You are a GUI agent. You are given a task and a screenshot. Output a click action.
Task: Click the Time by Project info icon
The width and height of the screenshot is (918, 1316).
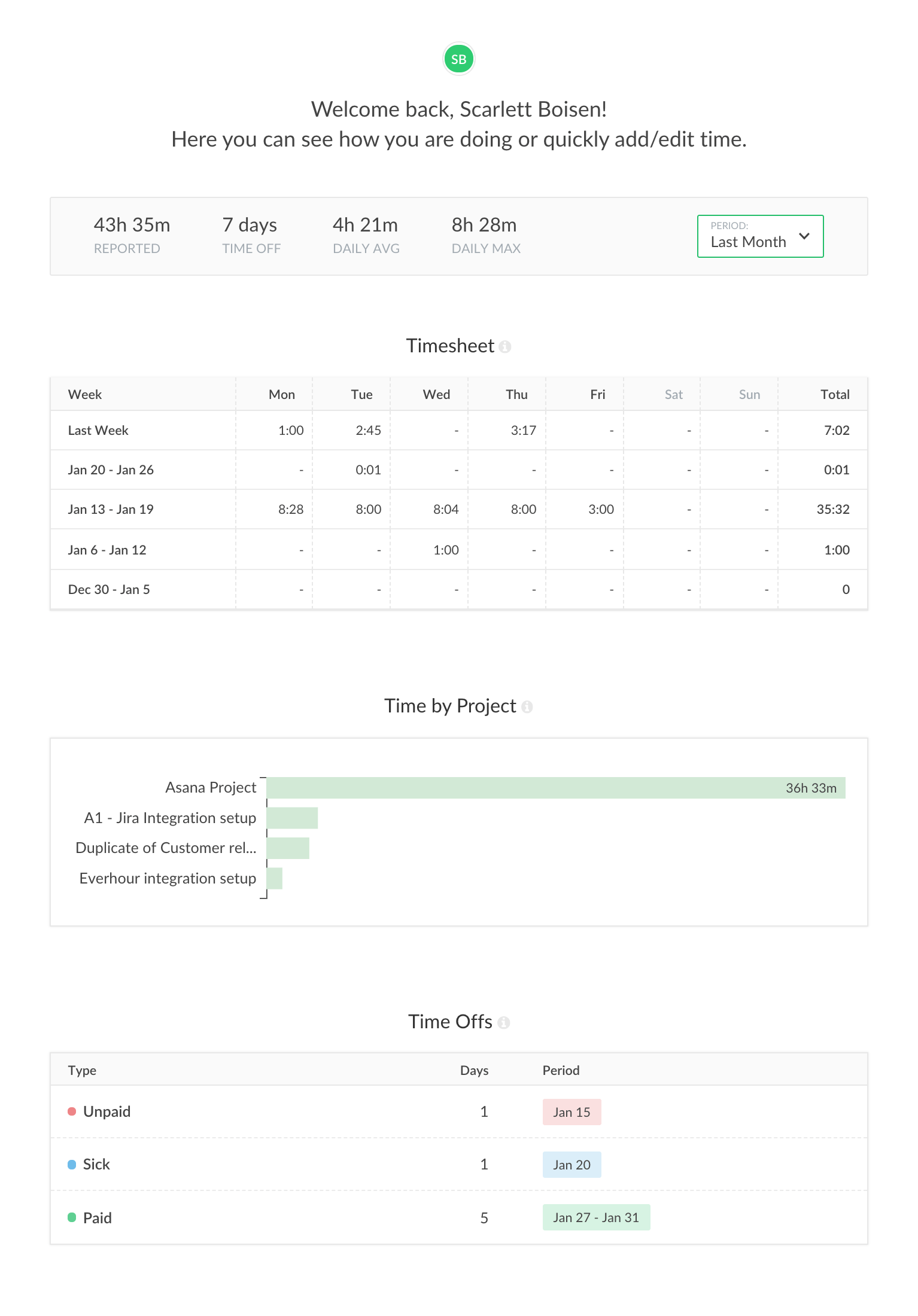(527, 707)
